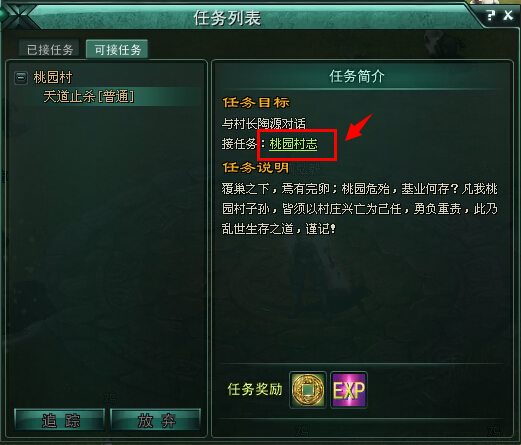The width and height of the screenshot is (521, 445).
Task: Click the 任务简介 panel header
Action: 357,76
